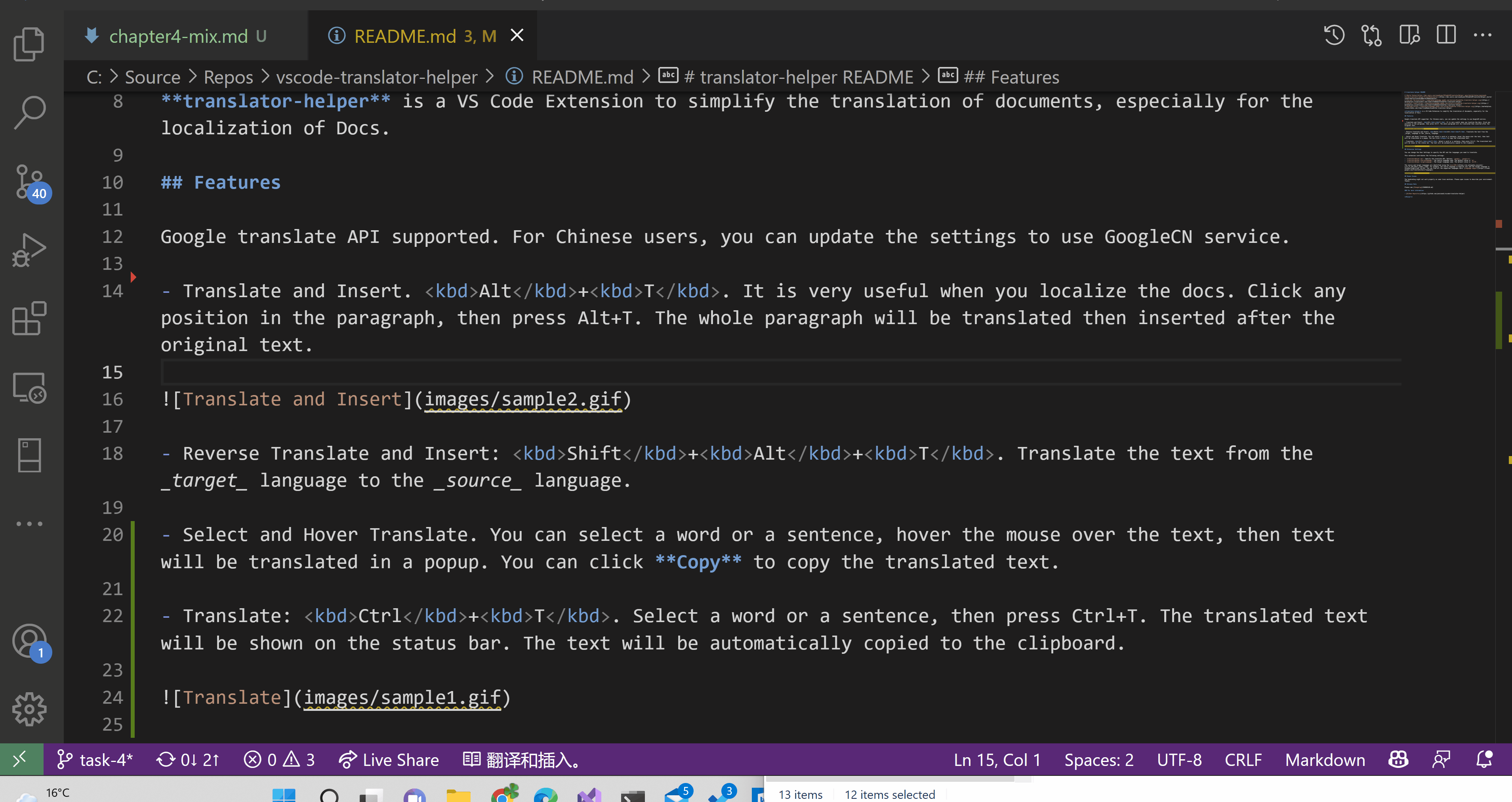Image resolution: width=1512 pixels, height=802 pixels.
Task: Open the Explorer view in activity bar
Action: tap(29, 44)
